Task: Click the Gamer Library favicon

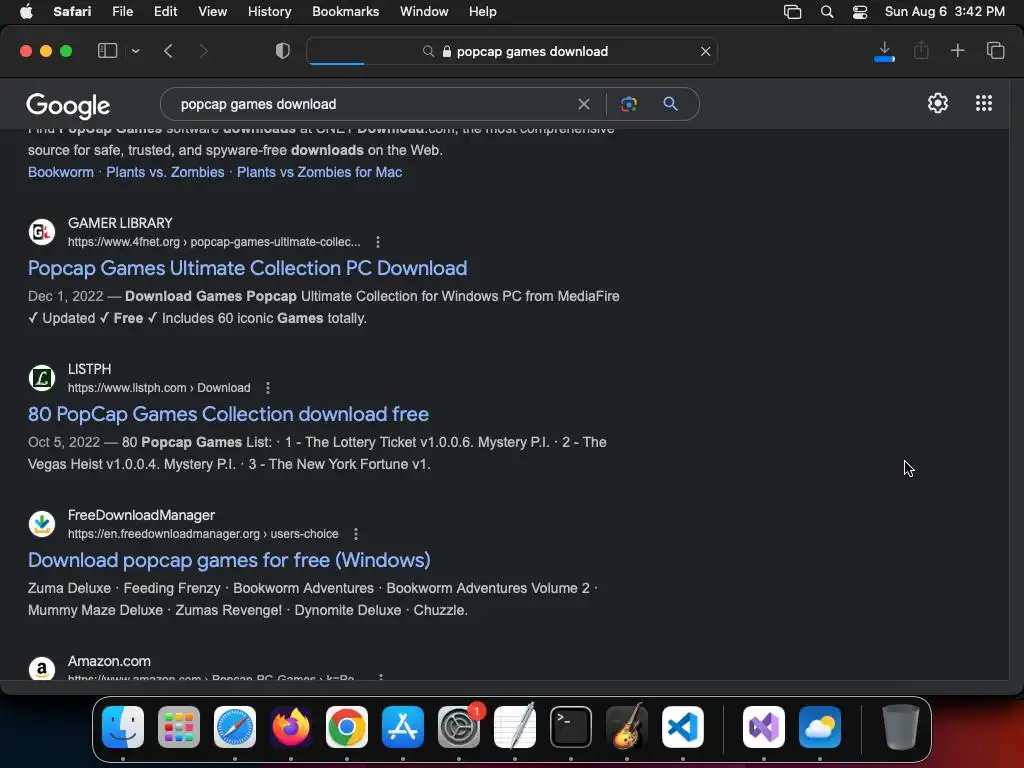Action: click(42, 232)
